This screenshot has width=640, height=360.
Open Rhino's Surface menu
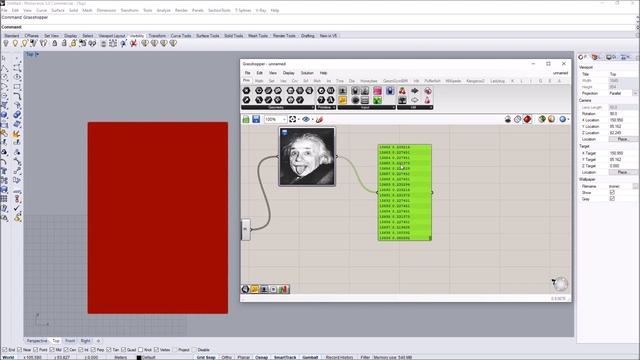pyautogui.click(x=58, y=10)
